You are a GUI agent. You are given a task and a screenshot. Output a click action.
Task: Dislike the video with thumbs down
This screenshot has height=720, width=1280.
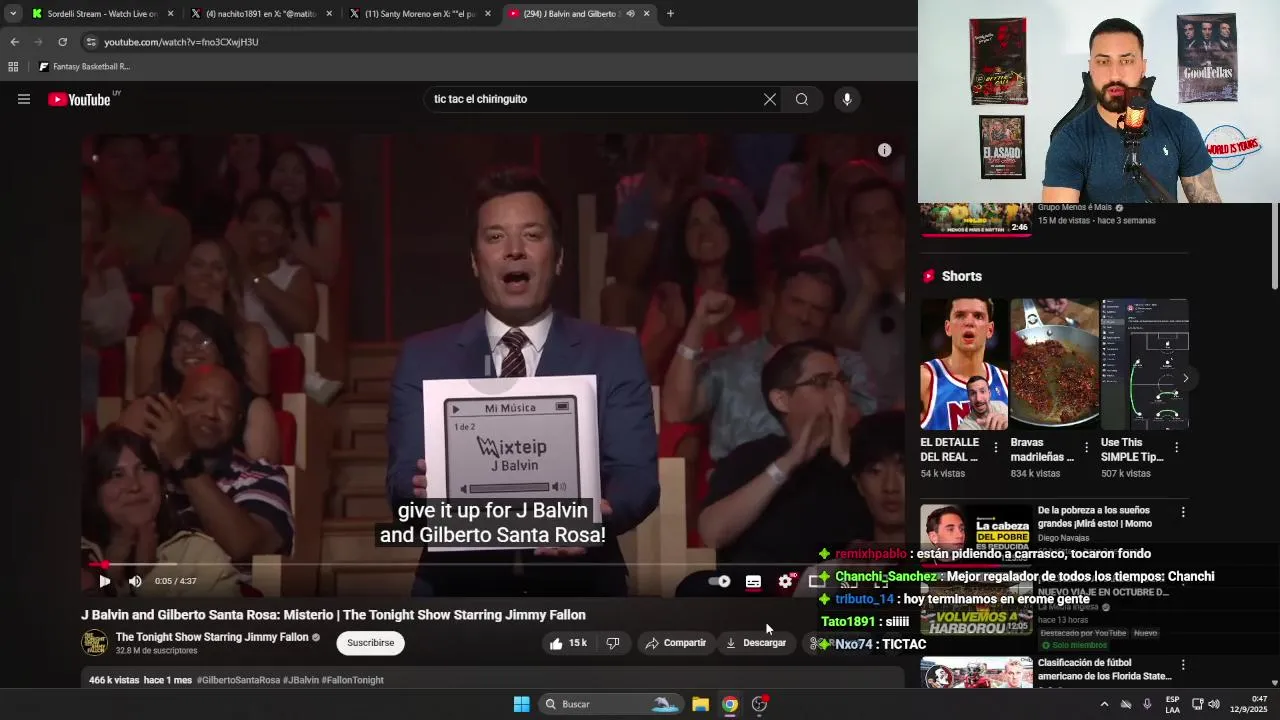613,643
